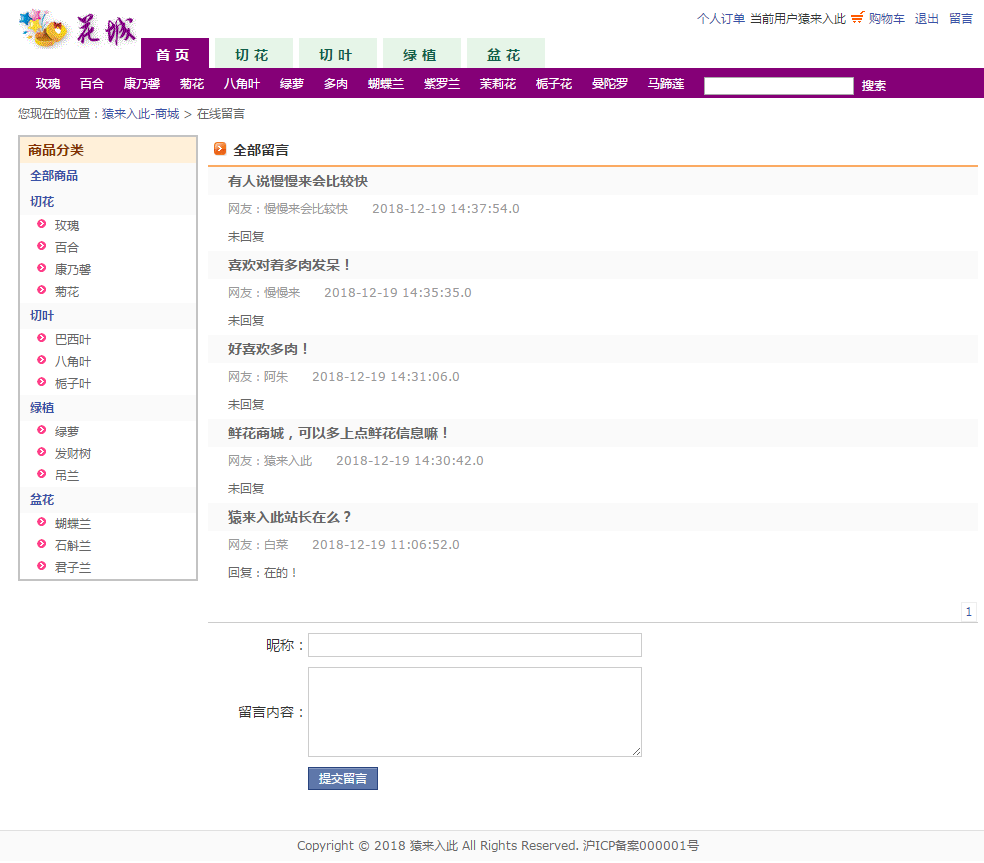Click the pink bullet icon beside 百合
The image size is (984, 863).
41,246
